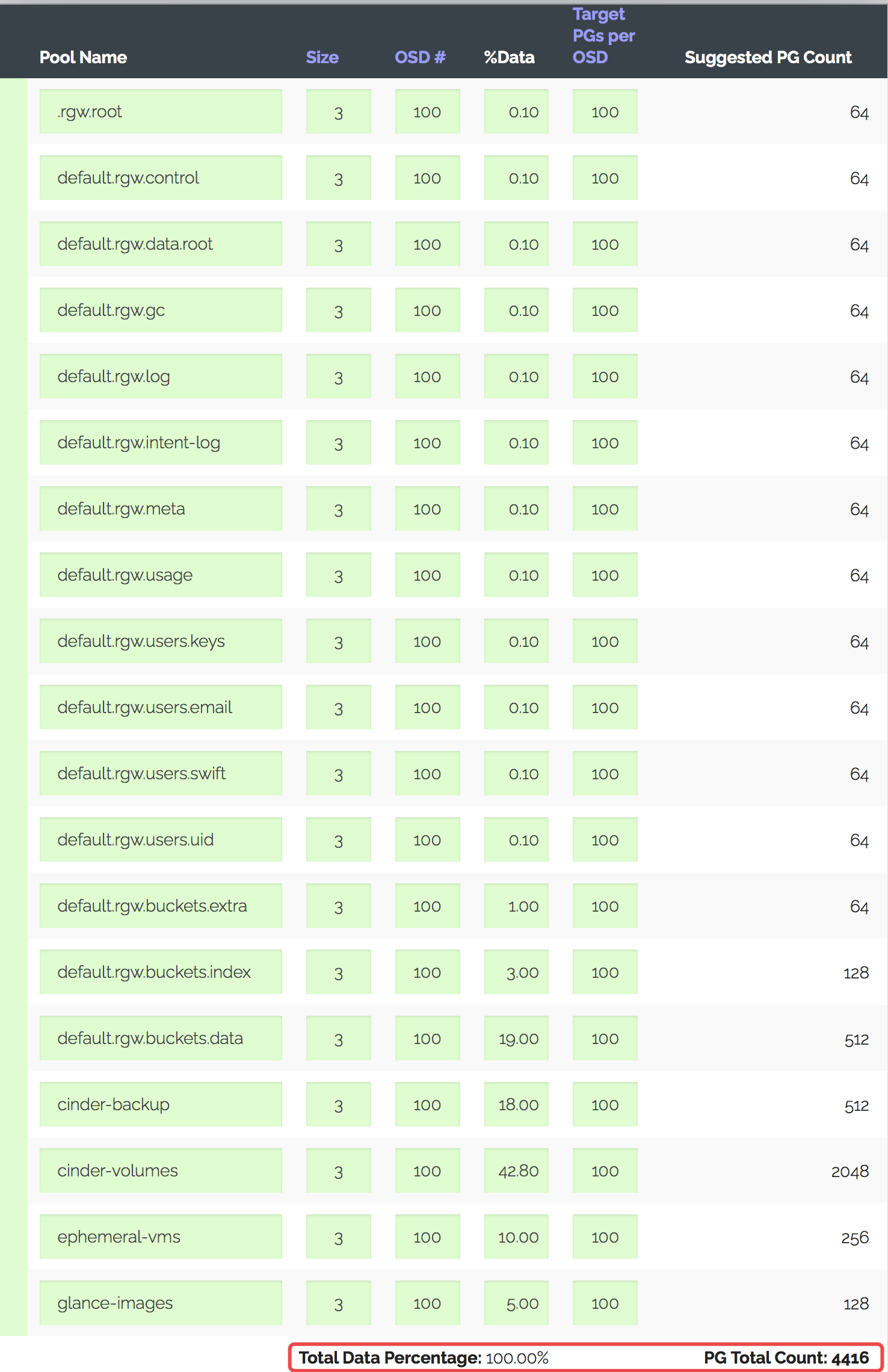
Task: Click the %Data field for cinder-backup
Action: tap(516, 1104)
